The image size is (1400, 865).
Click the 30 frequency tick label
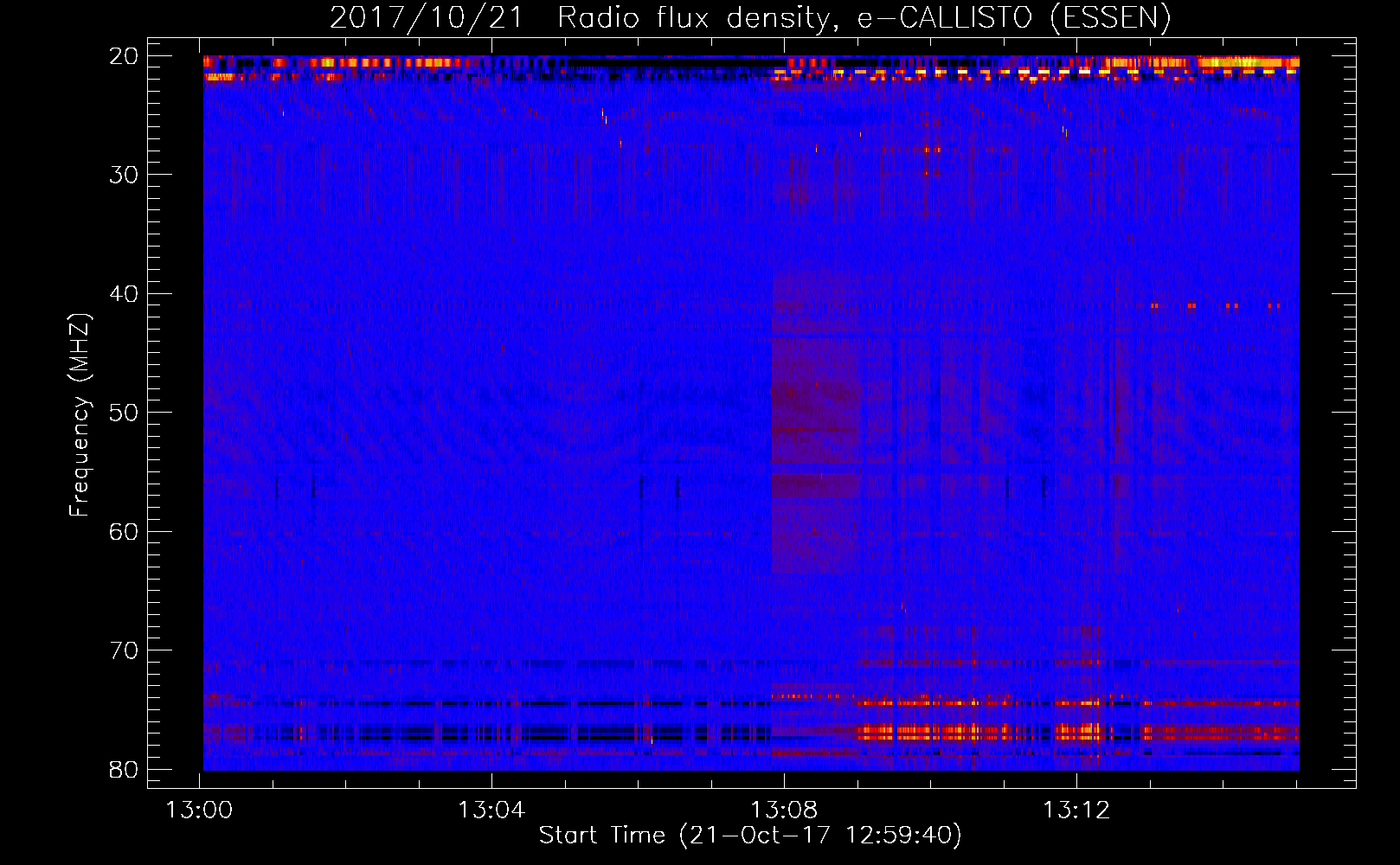(124, 175)
